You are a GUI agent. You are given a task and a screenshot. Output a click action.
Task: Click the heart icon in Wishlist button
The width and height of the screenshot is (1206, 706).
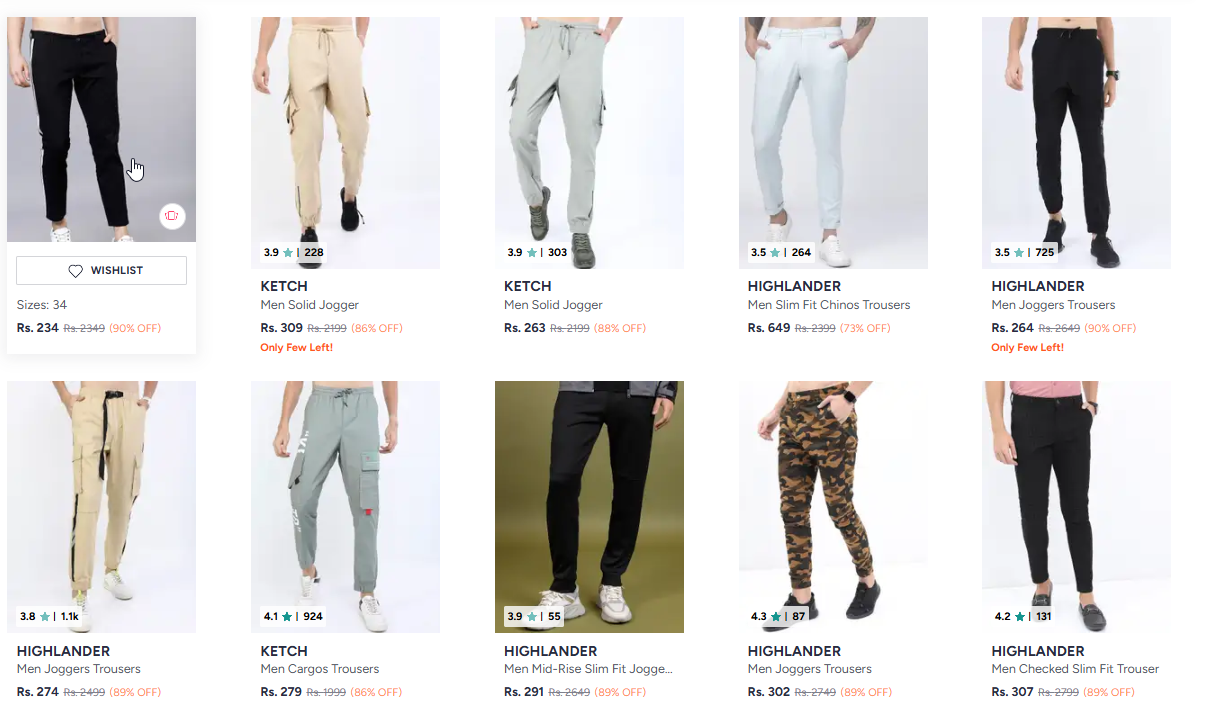click(75, 271)
